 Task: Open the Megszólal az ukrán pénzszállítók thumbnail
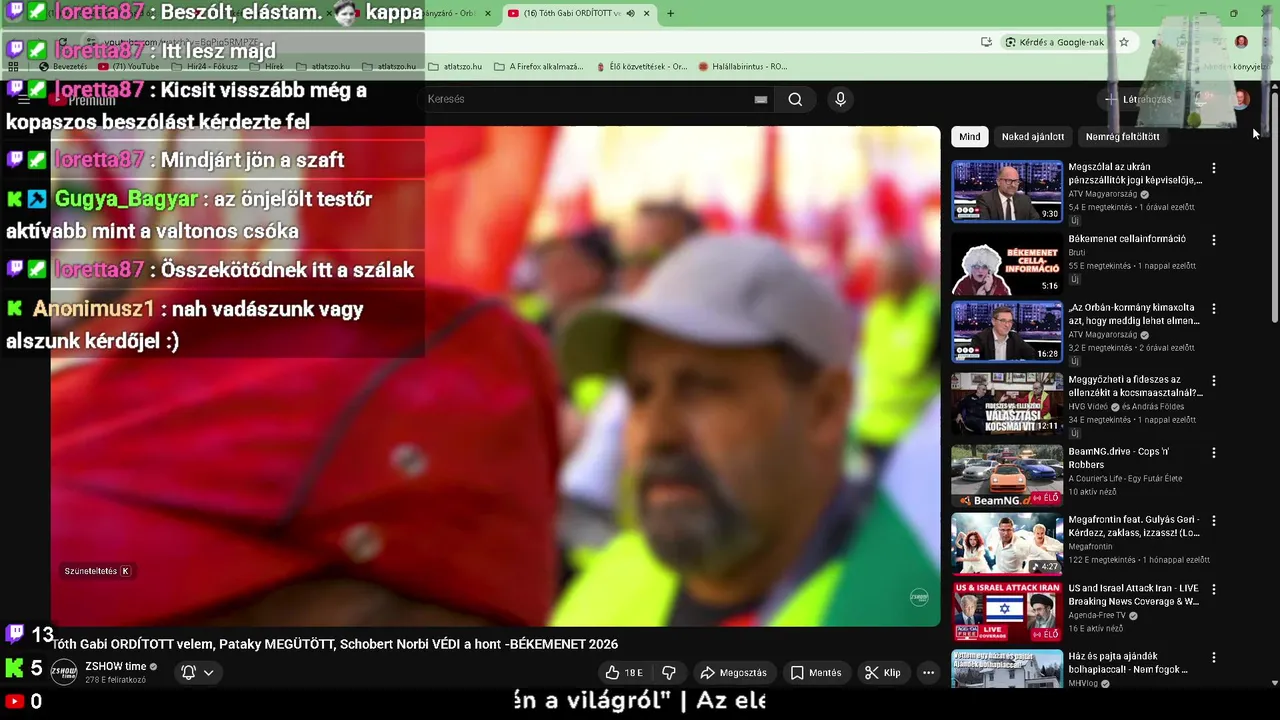coord(1007,191)
